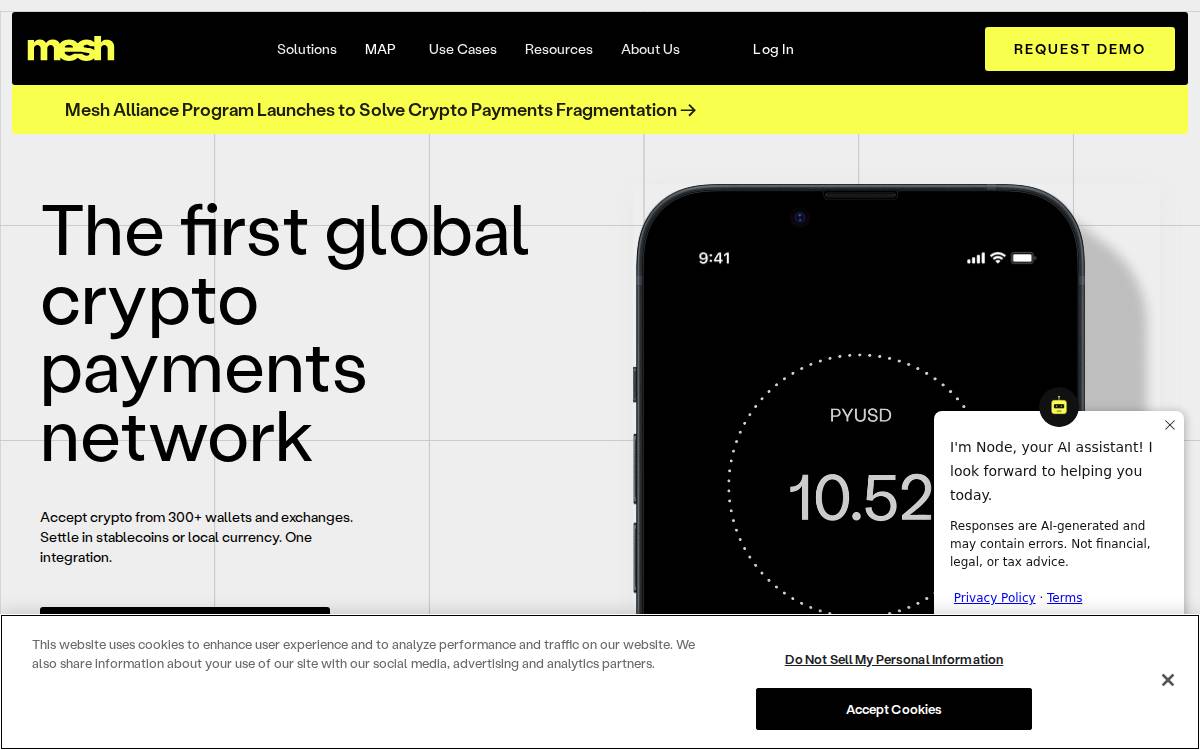
Task: Dismiss the cookie banner with X
Action: coord(1167,680)
